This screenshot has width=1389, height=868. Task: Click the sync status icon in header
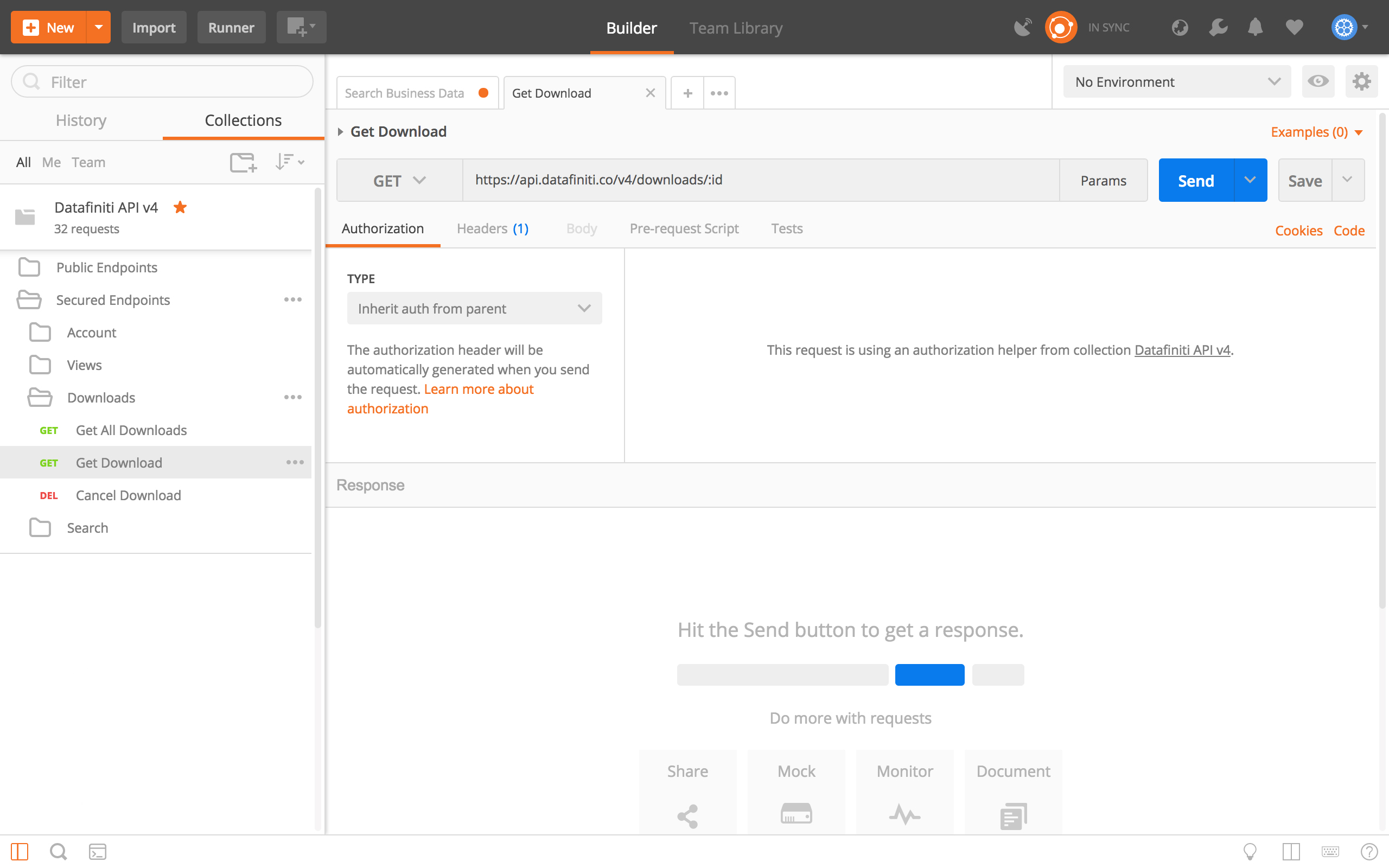click(x=1062, y=27)
